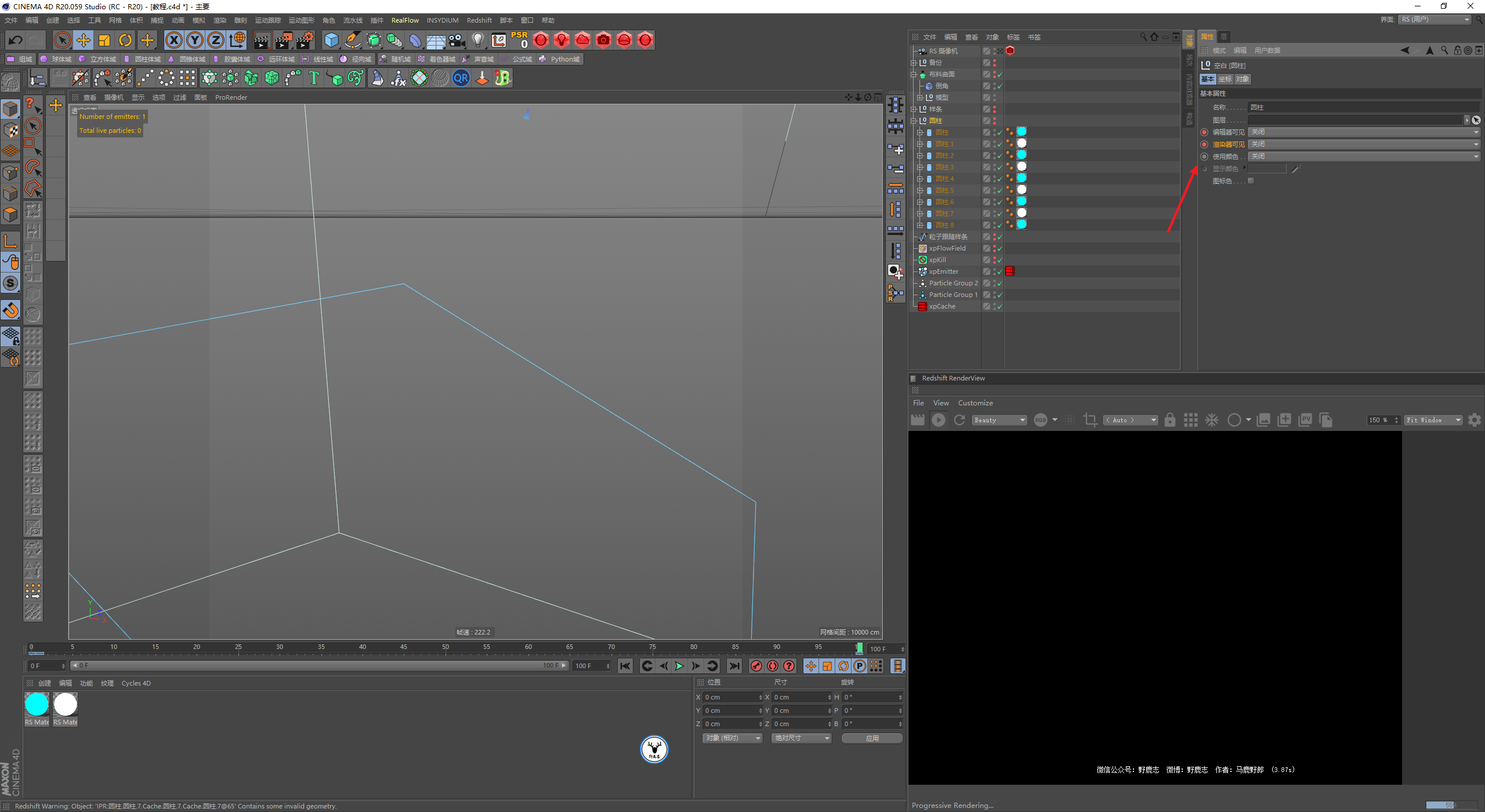Toggle X axis lock icon
The width and height of the screenshot is (1485, 812).
click(173, 40)
